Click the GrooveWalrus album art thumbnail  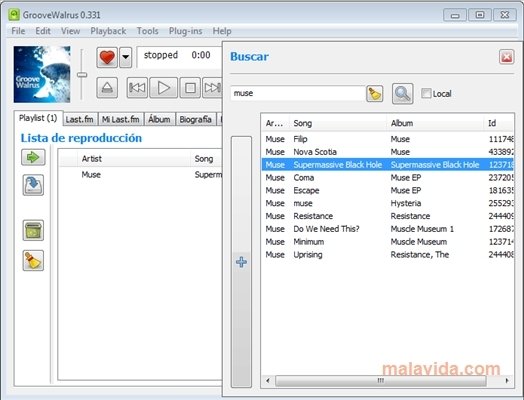42,74
